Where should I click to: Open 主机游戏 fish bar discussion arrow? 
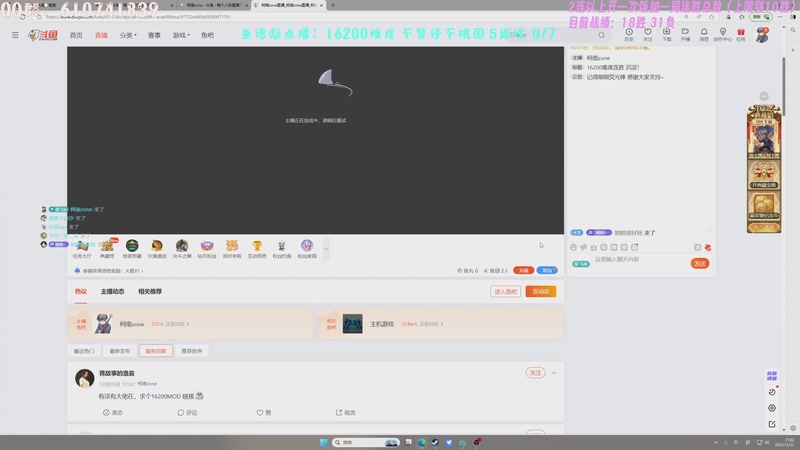coord(442,324)
